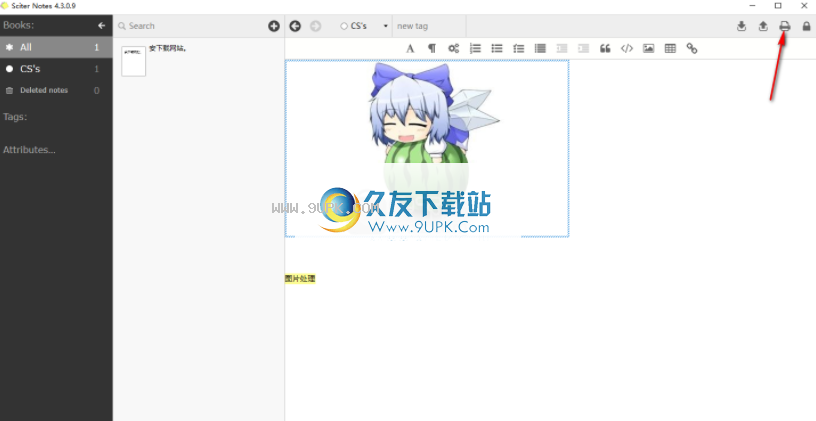Open the font formatting (A) tool
The height and width of the screenshot is (421, 816).
pyautogui.click(x=410, y=48)
